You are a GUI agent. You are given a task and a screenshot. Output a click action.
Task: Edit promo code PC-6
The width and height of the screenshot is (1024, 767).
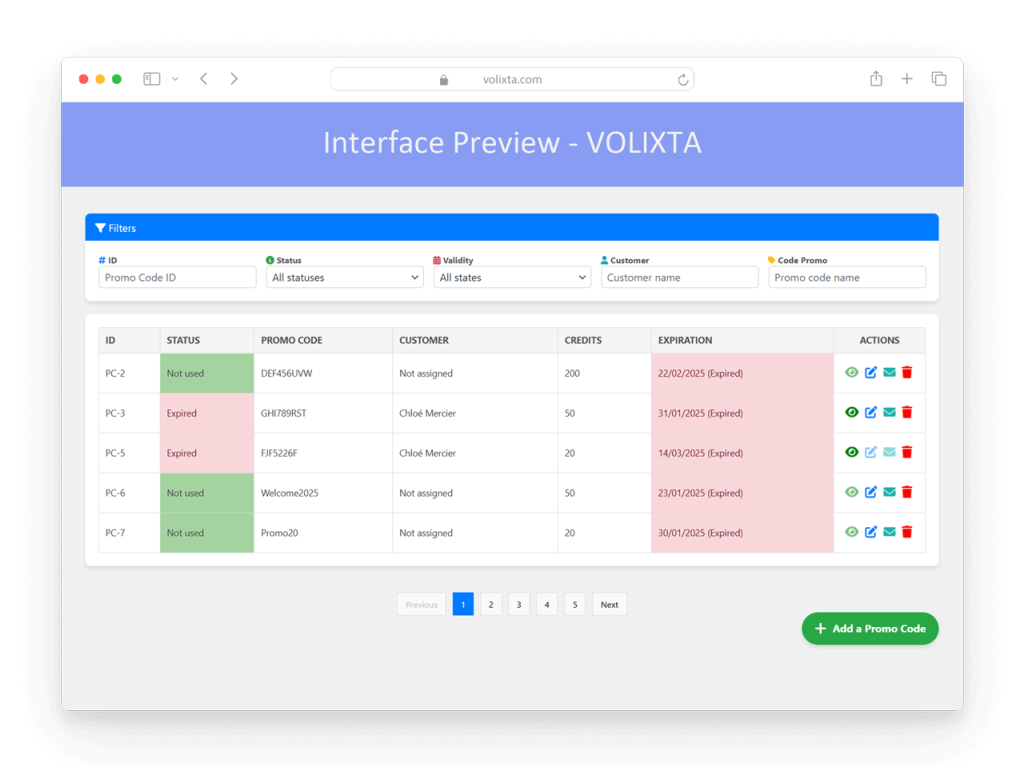(871, 492)
